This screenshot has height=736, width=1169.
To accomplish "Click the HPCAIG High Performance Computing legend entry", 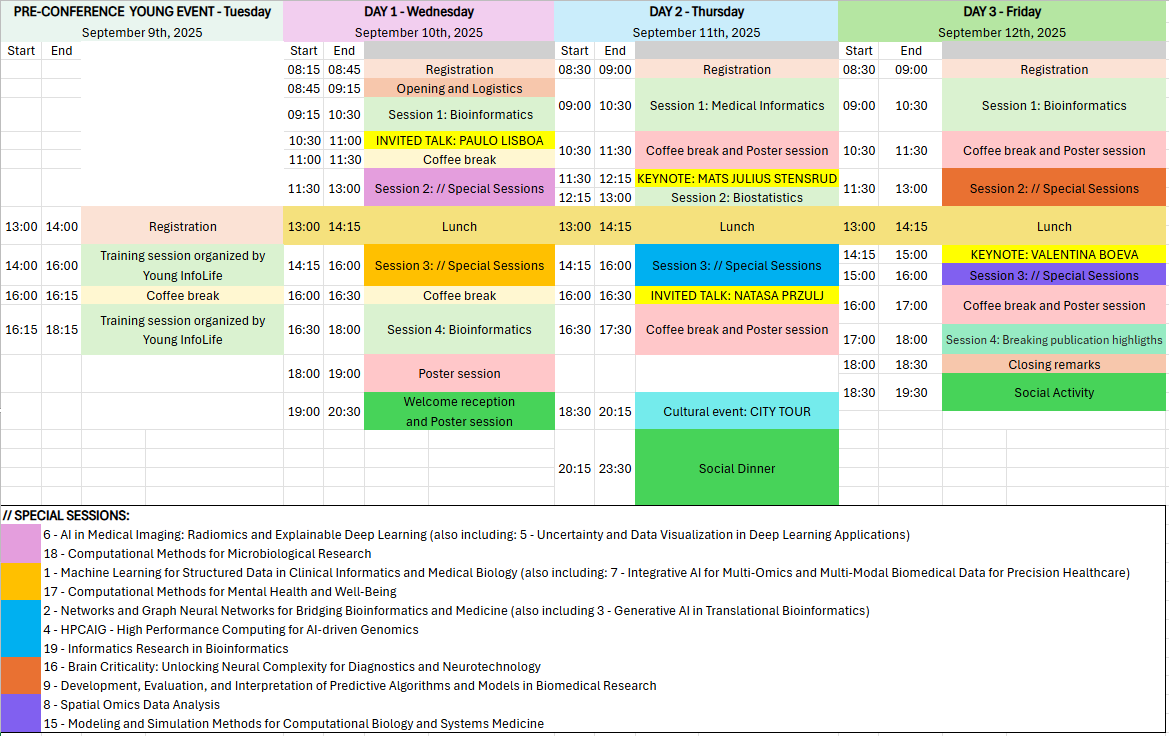I will (231, 630).
